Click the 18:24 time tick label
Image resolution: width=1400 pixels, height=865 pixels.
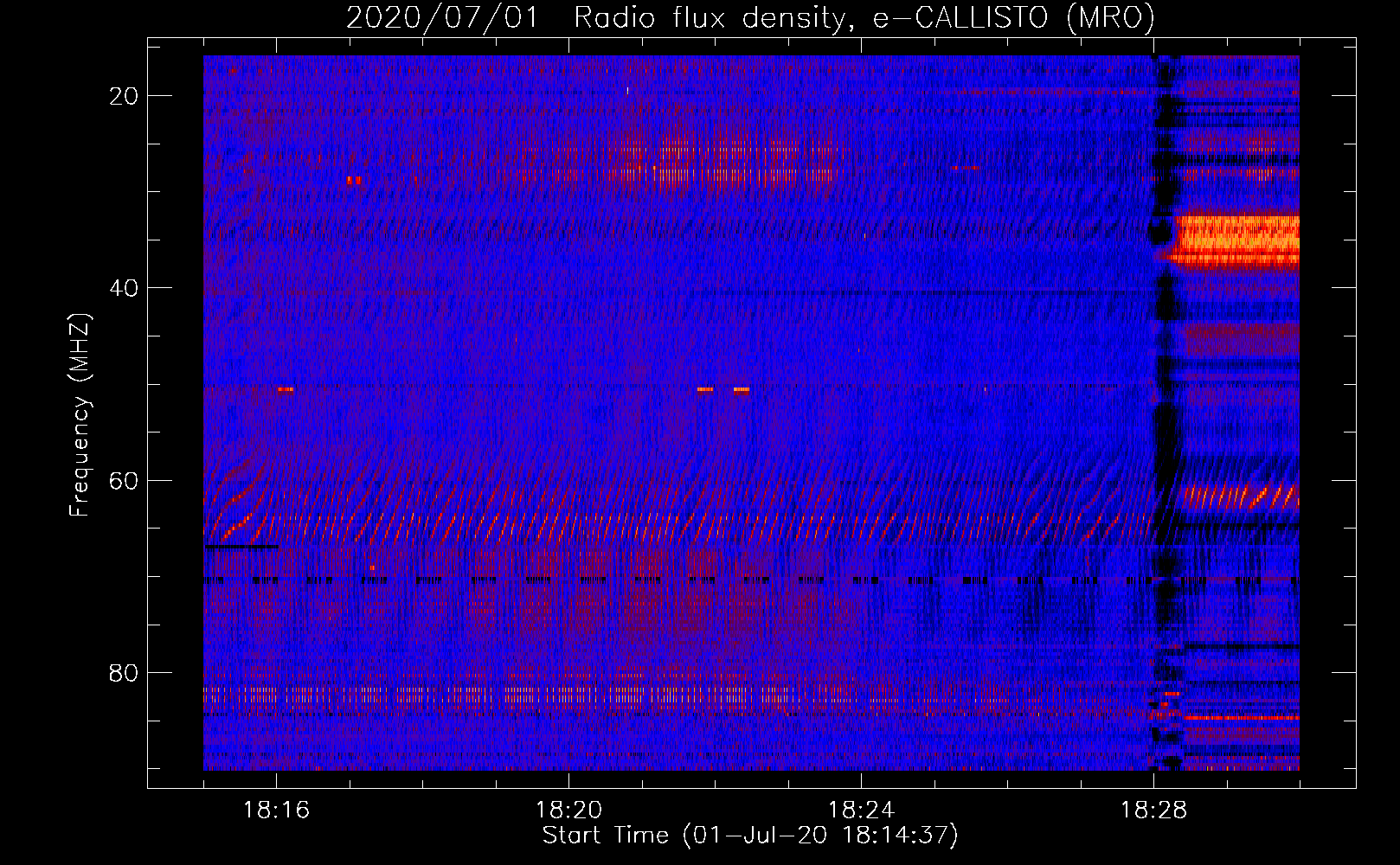(861, 811)
